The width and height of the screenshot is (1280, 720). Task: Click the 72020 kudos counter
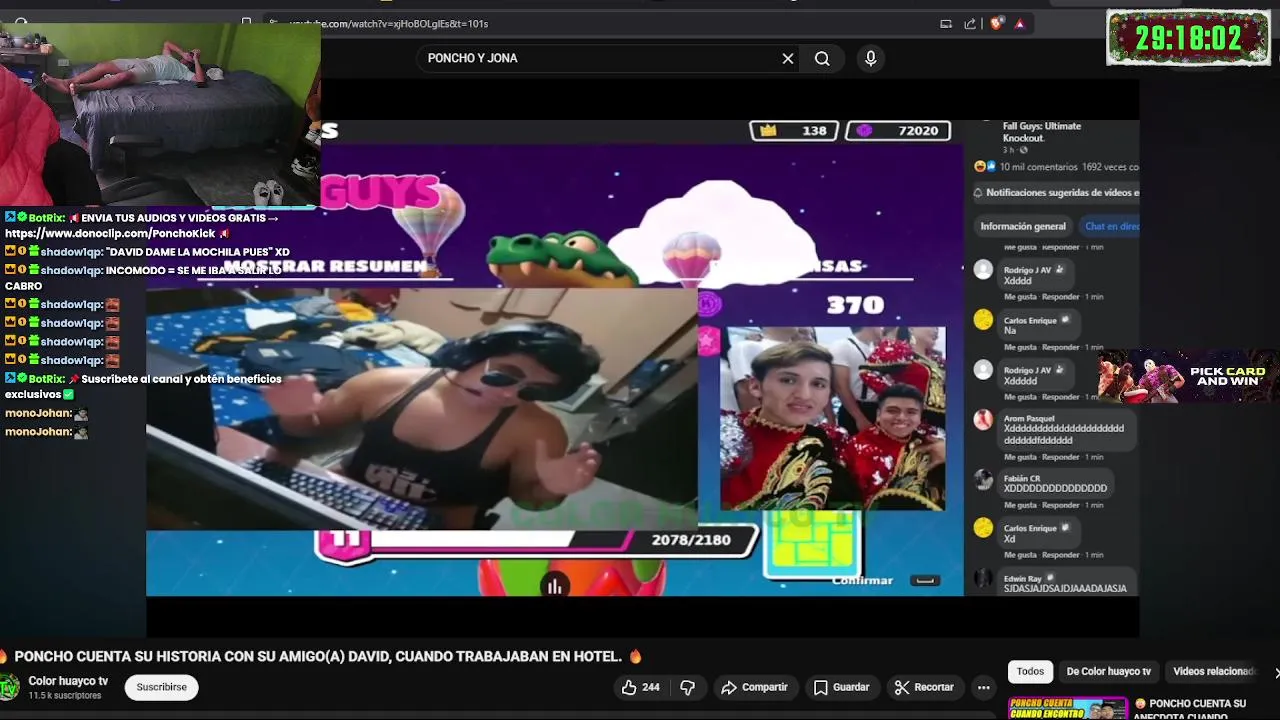click(x=898, y=131)
